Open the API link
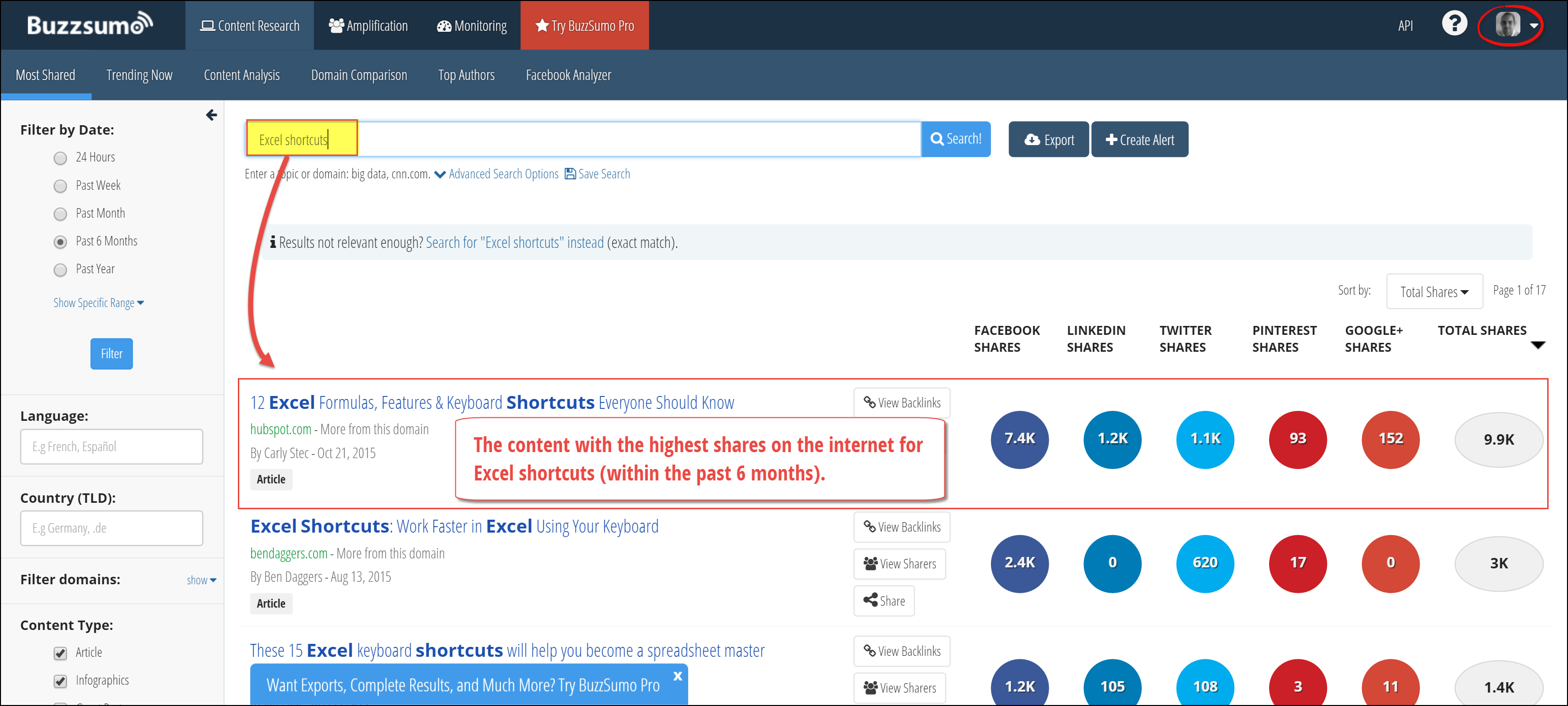 pos(1405,25)
